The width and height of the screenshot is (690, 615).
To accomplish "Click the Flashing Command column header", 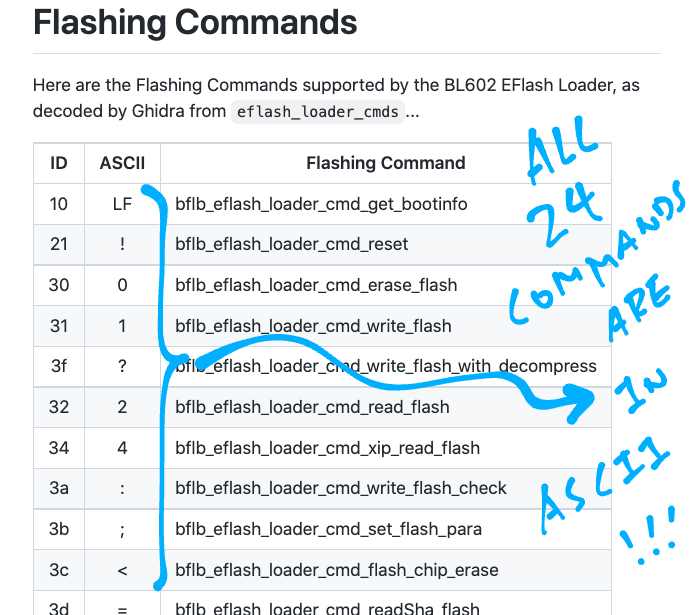I will point(385,163).
